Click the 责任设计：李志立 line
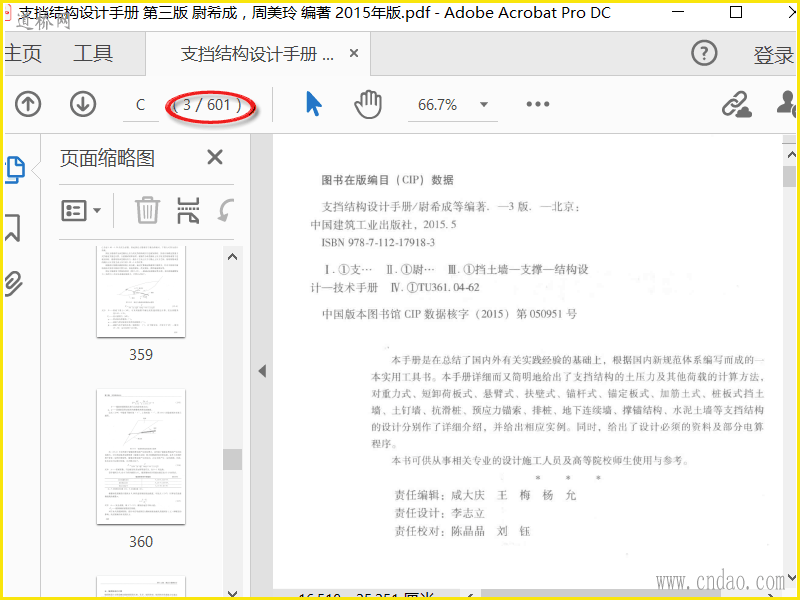The height and width of the screenshot is (600, 800). click(x=439, y=513)
